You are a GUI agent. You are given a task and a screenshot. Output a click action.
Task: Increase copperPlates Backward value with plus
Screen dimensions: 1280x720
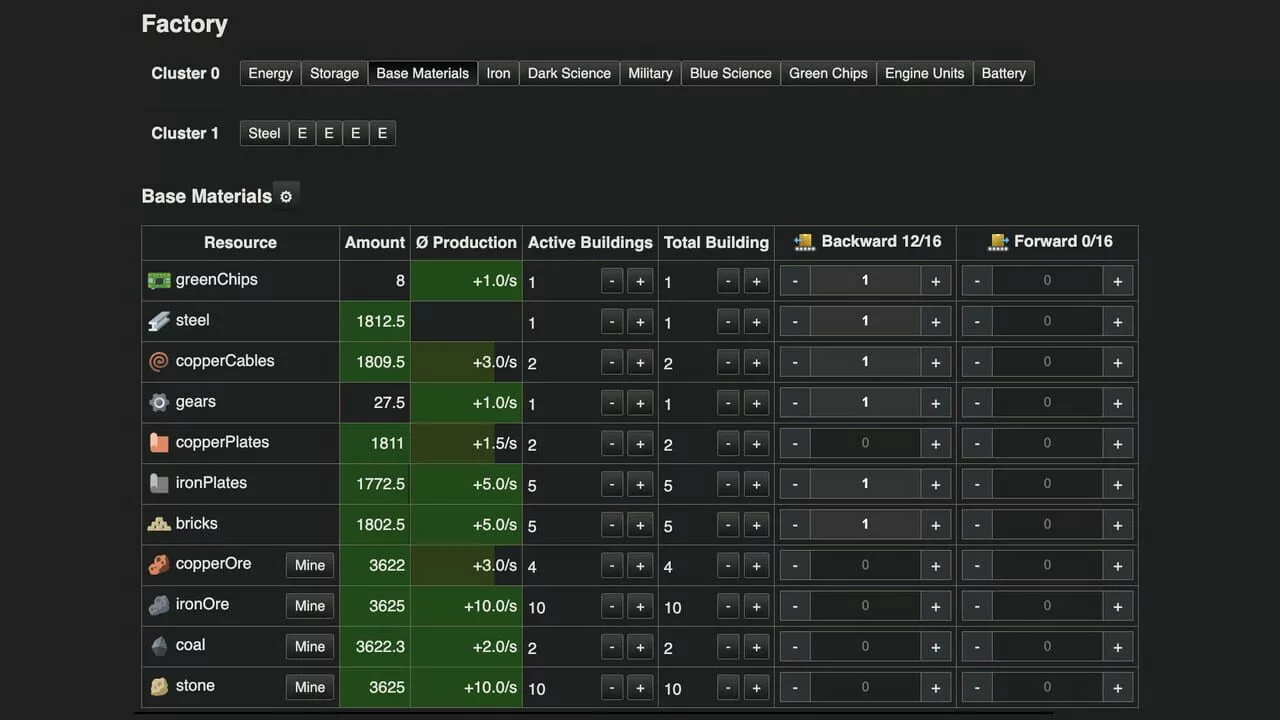(x=936, y=444)
